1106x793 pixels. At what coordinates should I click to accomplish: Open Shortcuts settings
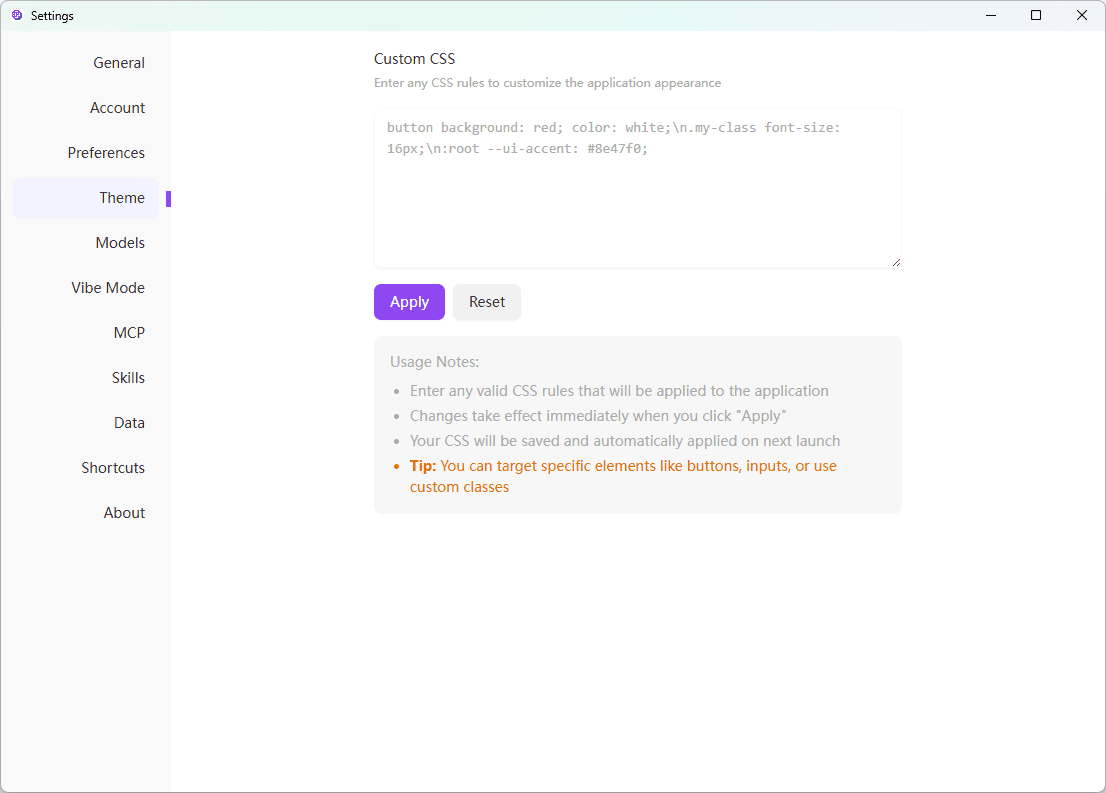113,468
